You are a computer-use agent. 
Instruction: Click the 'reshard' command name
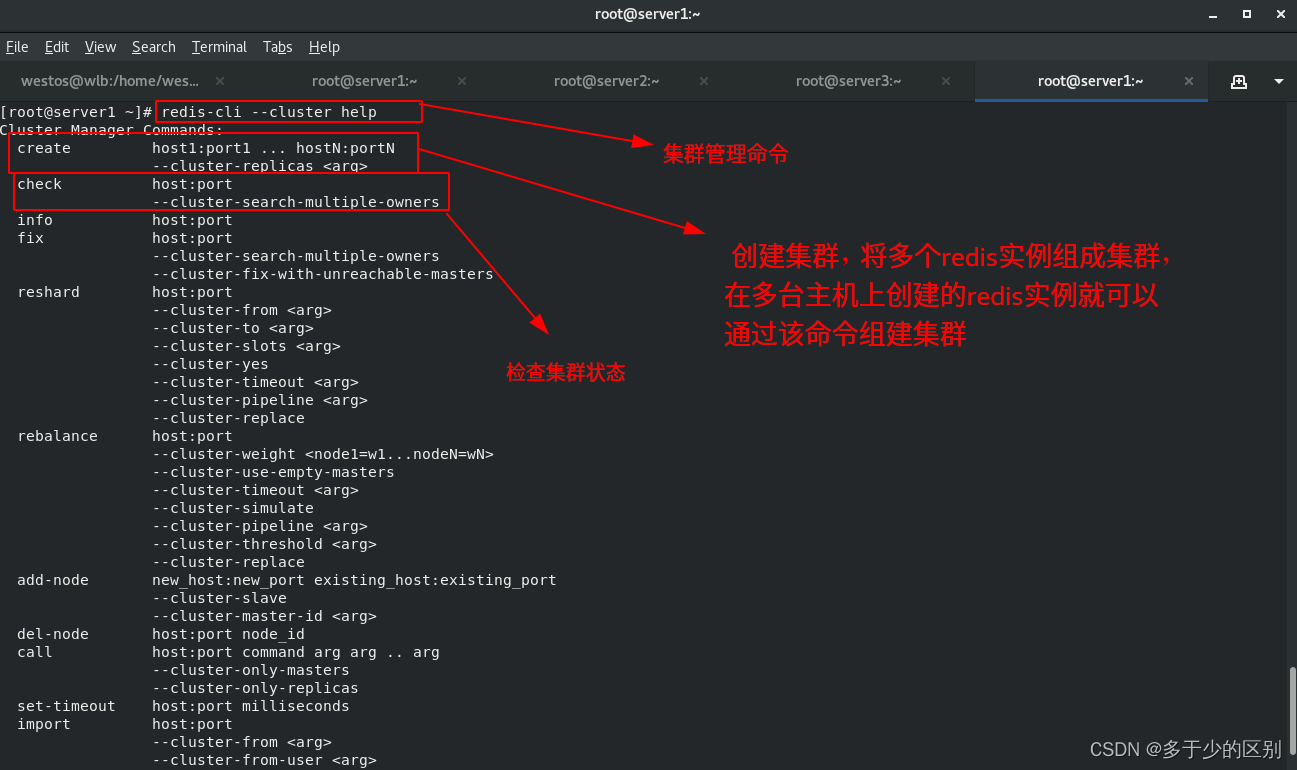(49, 292)
